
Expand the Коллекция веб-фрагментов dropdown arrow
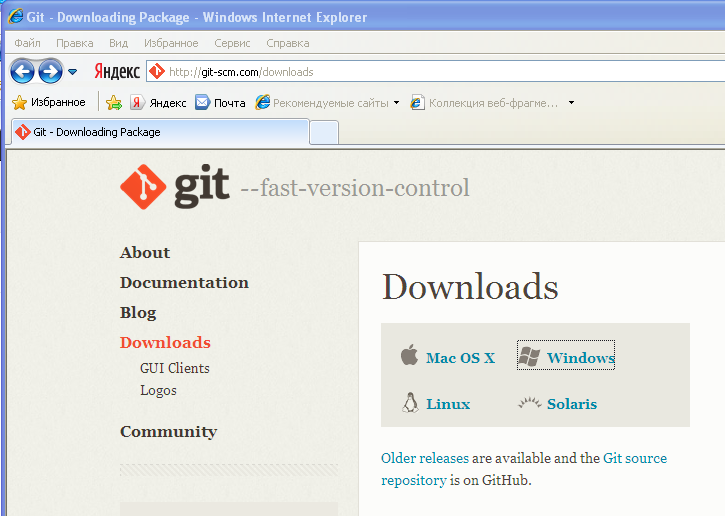point(571,103)
